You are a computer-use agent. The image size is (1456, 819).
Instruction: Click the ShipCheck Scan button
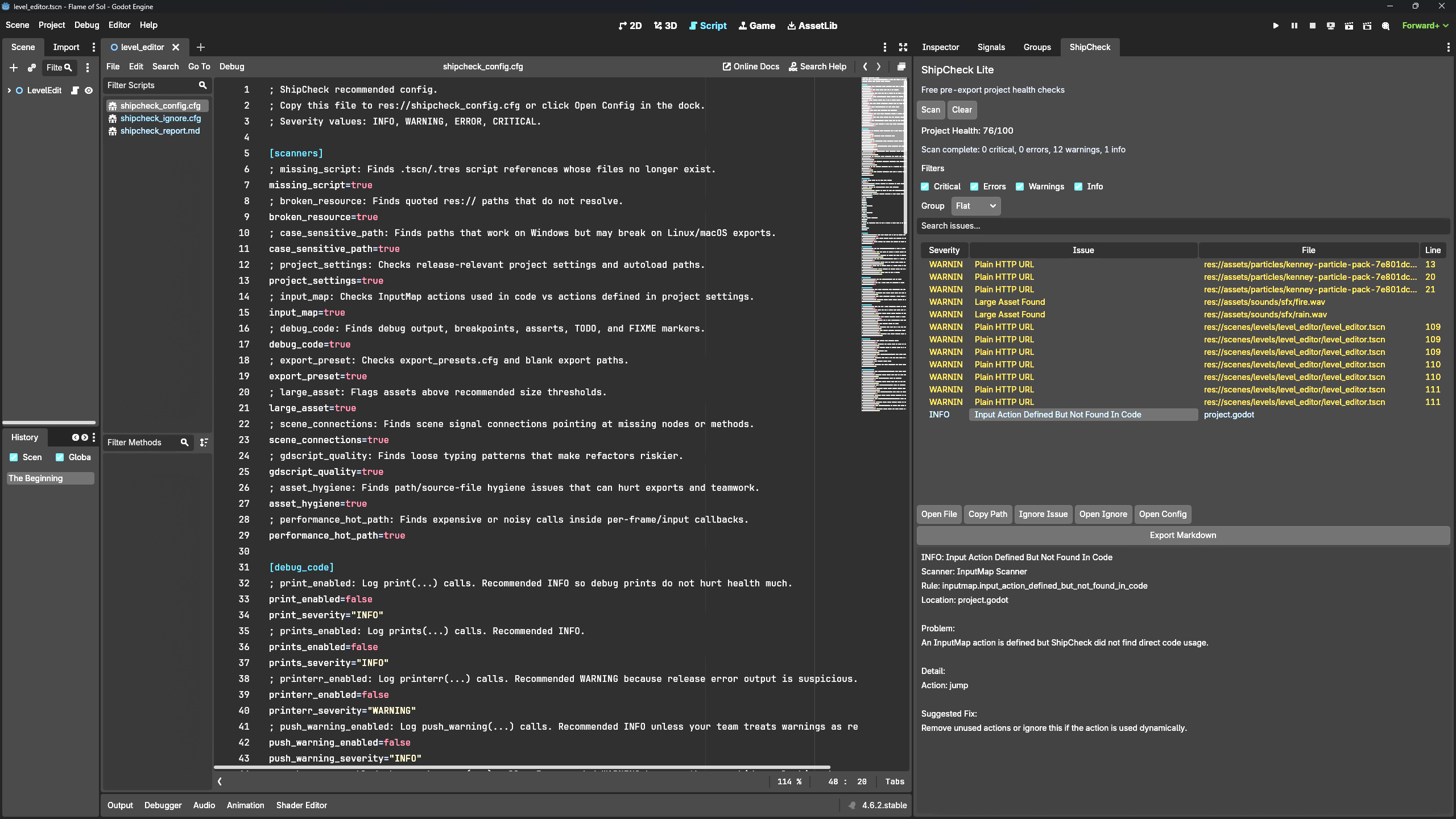coord(930,110)
